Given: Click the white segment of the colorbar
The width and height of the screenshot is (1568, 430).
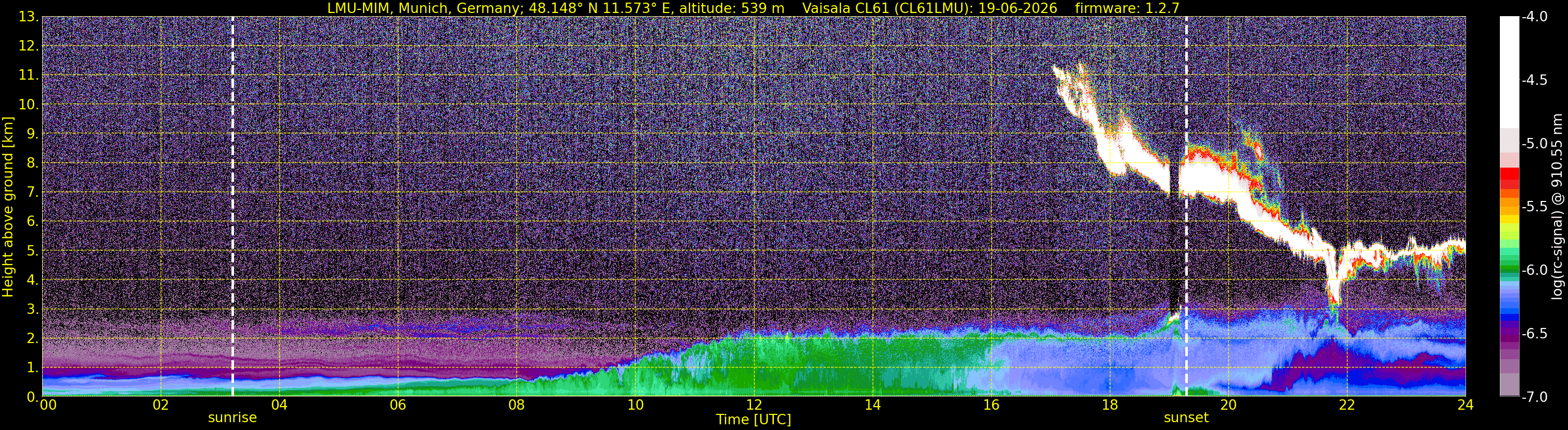Looking at the screenshot, I should (1509, 72).
